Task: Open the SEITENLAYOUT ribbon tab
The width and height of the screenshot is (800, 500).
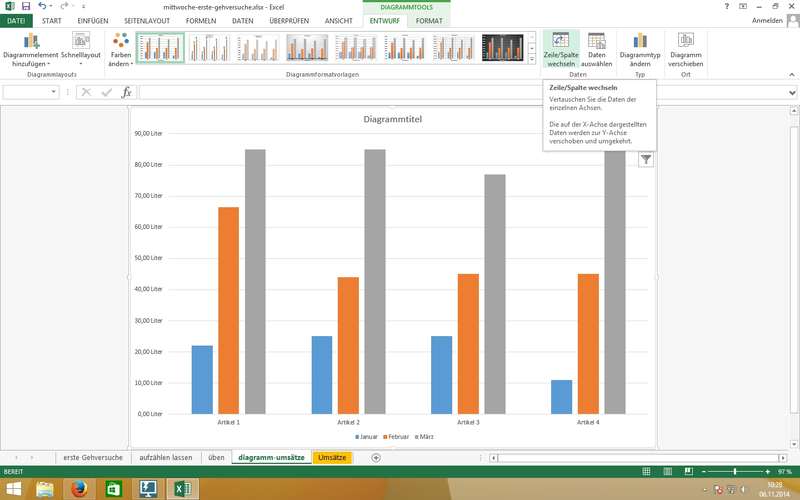Action: 147,20
